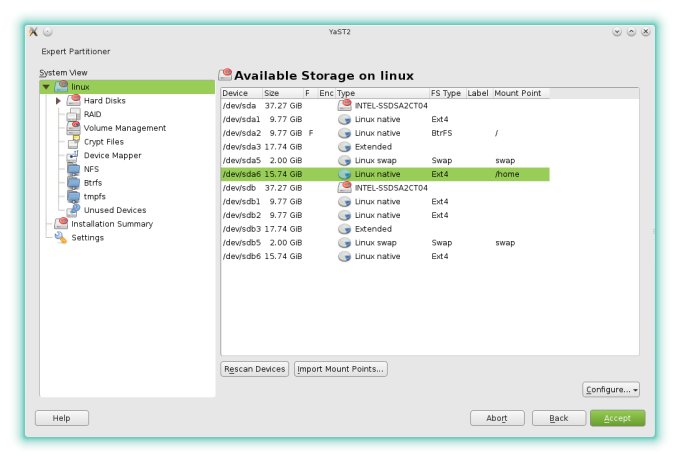Click the partition icon in /dev/sda5 row

coord(344,160)
